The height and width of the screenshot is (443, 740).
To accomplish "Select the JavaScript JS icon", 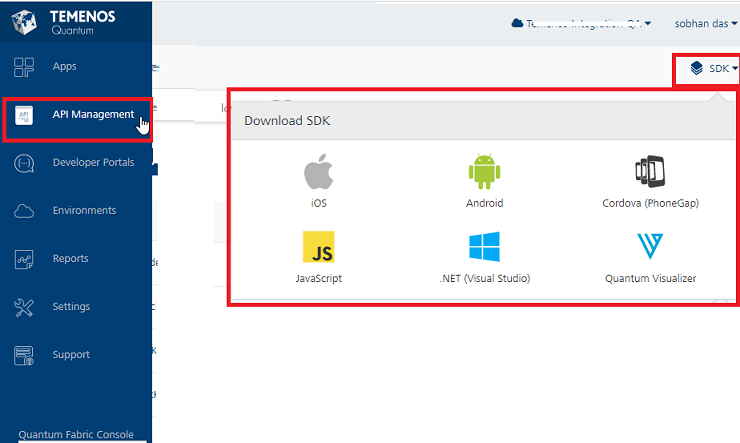I will (319, 247).
